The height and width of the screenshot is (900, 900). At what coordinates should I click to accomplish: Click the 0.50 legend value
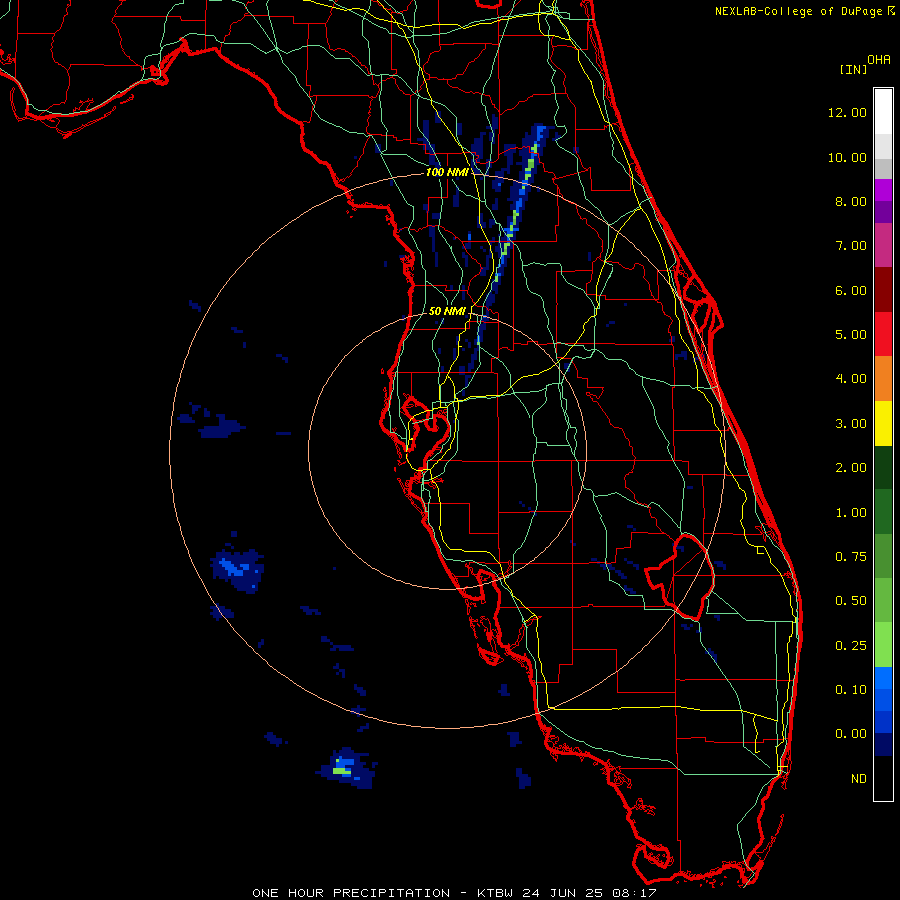(851, 601)
